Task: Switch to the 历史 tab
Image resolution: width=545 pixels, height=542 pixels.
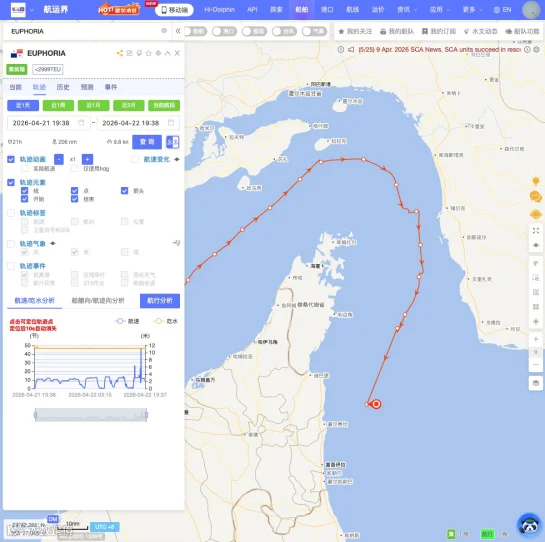Action: point(63,87)
